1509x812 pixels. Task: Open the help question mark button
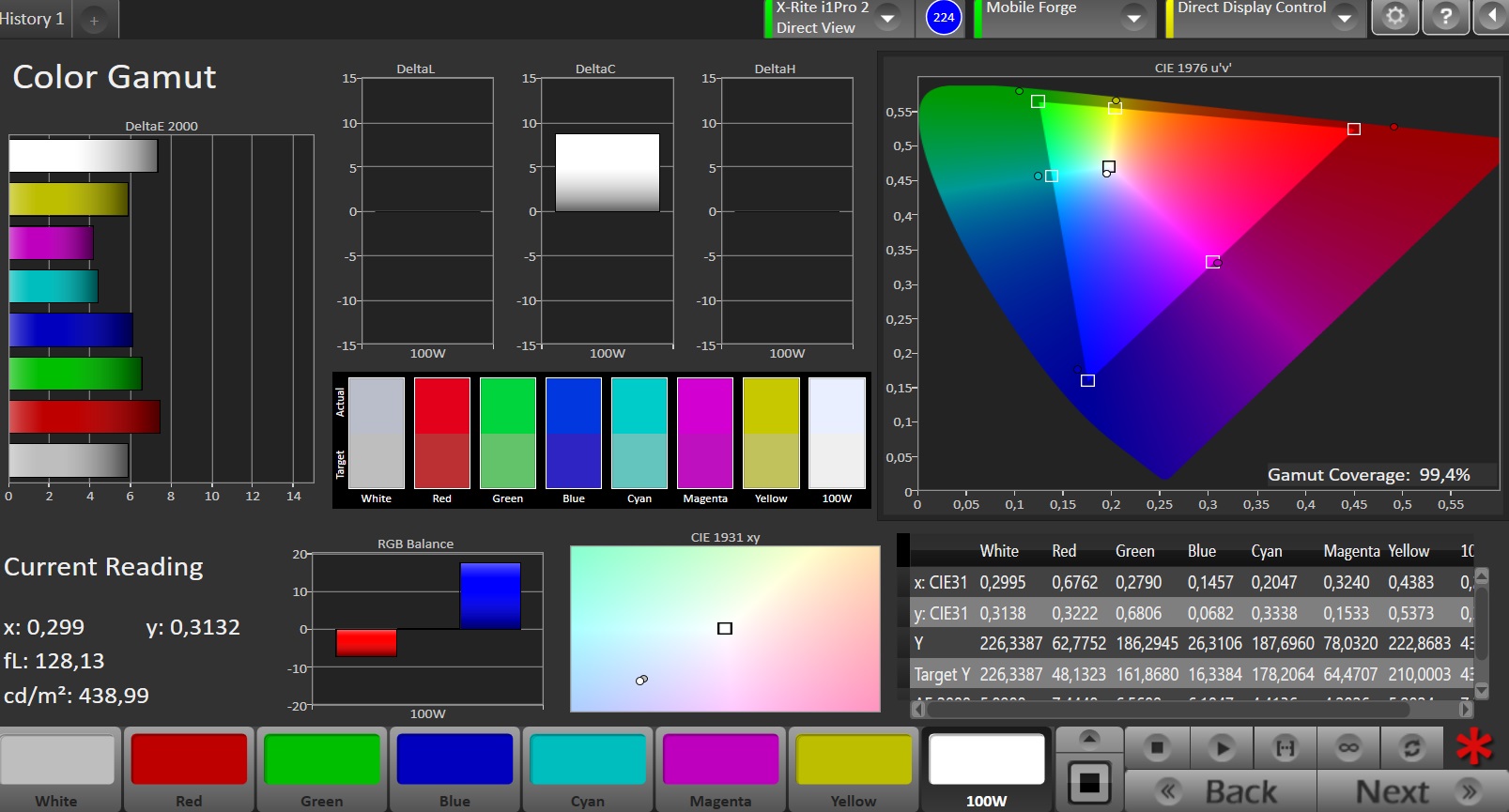tap(1446, 17)
